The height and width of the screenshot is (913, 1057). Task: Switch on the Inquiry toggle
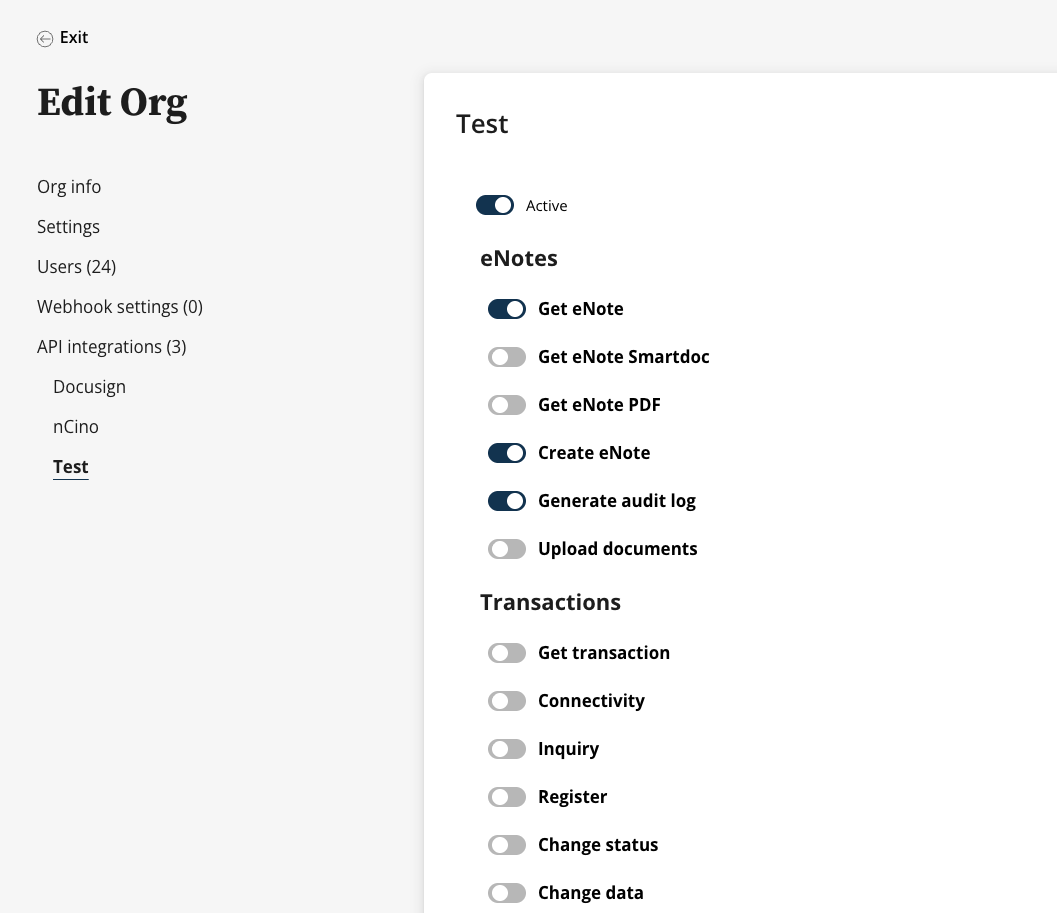[507, 748]
